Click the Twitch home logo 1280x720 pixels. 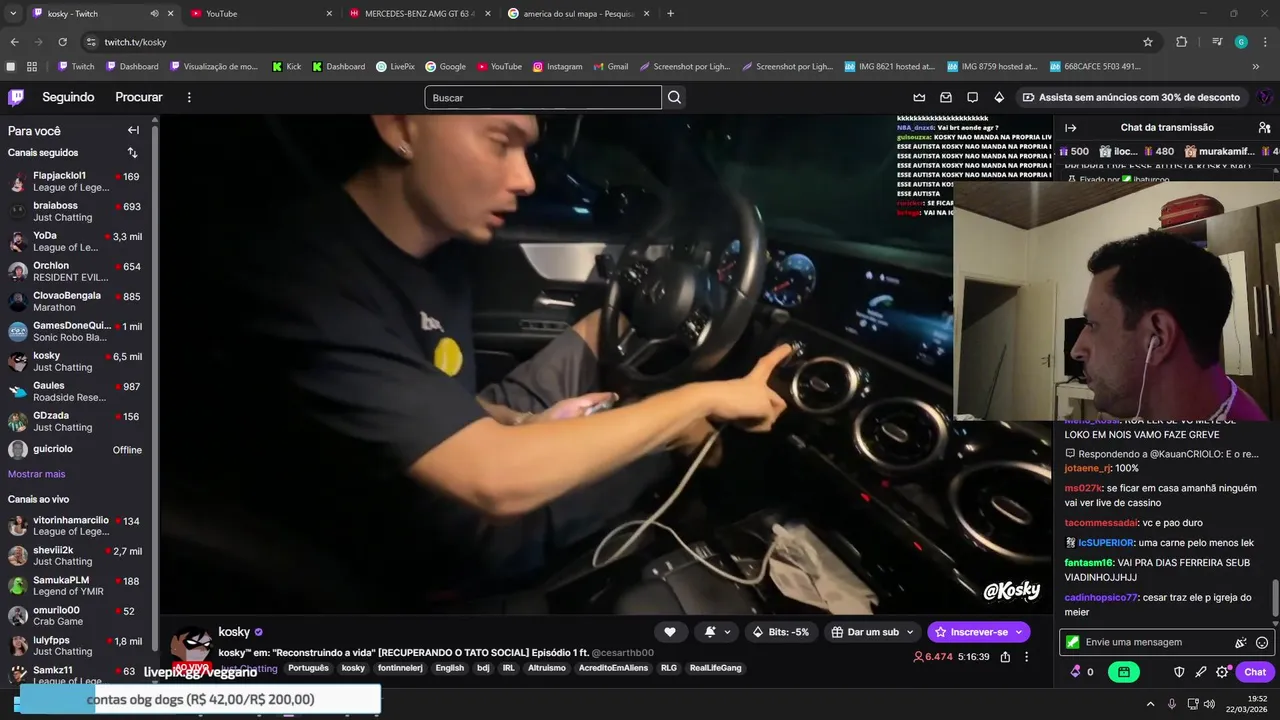(16, 97)
